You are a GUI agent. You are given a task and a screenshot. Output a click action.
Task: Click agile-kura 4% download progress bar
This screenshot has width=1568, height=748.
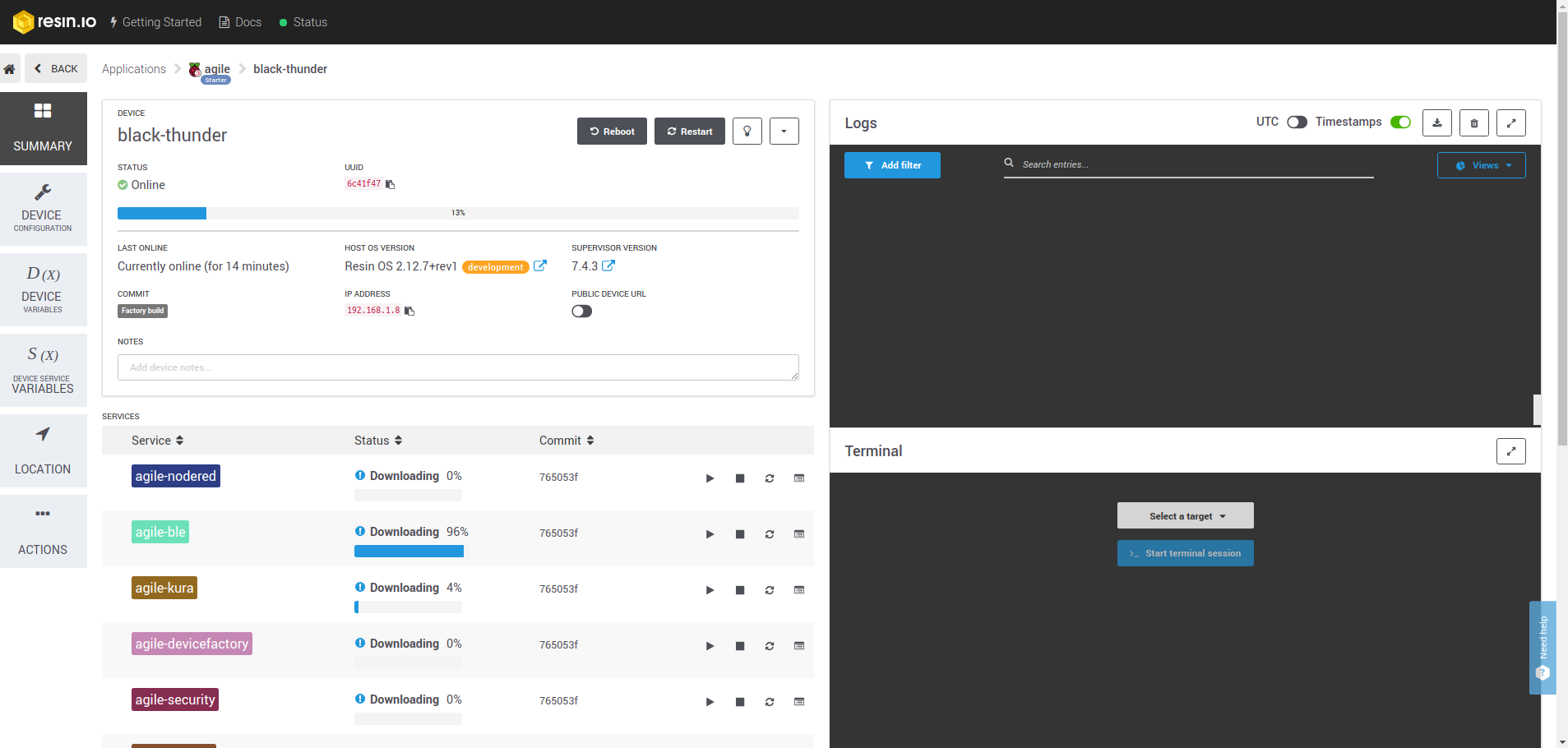[x=408, y=607]
